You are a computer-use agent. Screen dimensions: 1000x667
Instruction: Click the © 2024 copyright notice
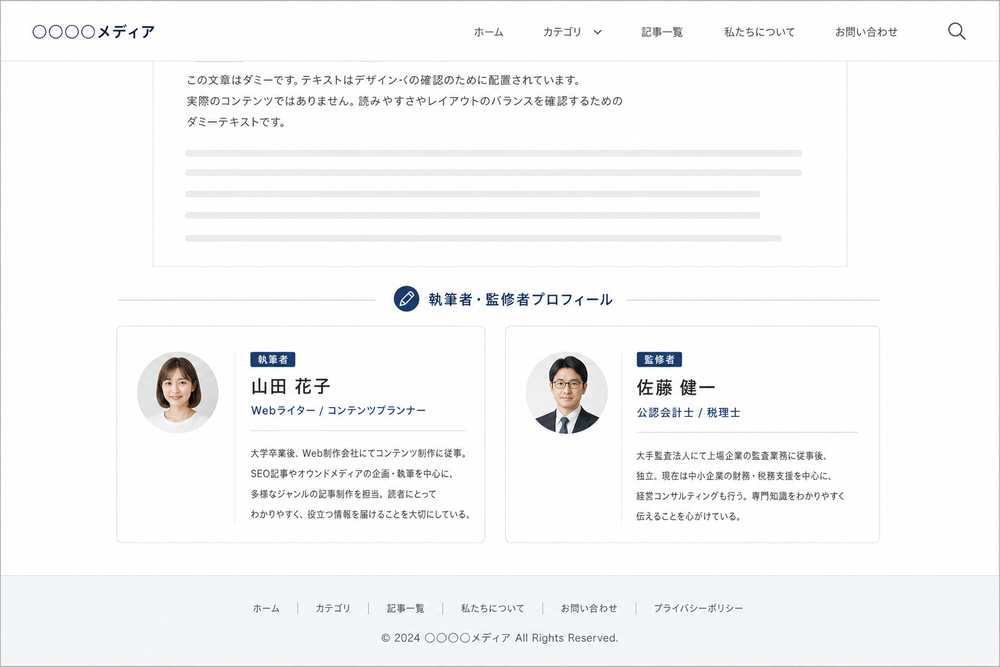coord(499,638)
